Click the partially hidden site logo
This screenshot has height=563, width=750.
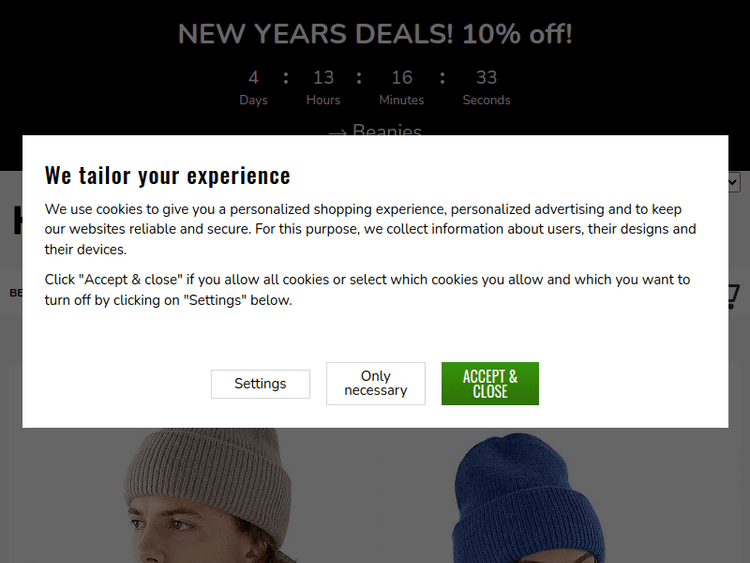(17, 220)
